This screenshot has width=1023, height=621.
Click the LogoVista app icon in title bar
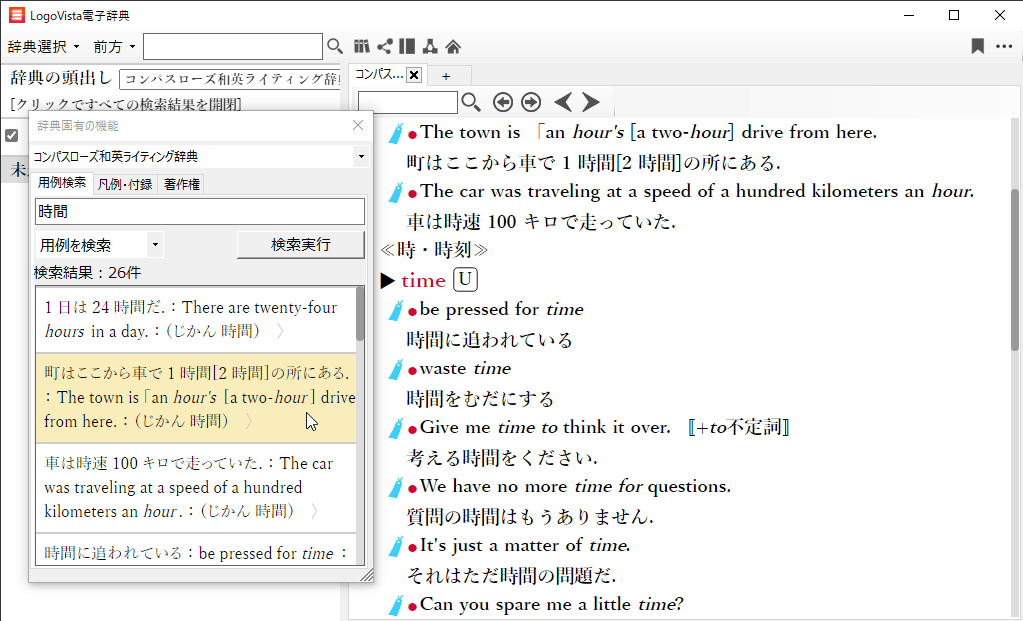(17, 15)
